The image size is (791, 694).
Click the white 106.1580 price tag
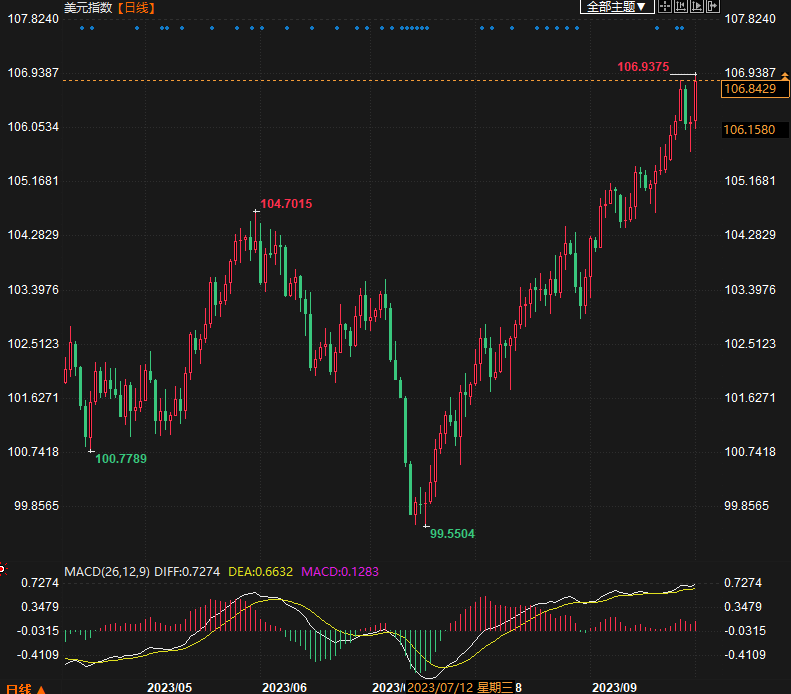pyautogui.click(x=749, y=130)
